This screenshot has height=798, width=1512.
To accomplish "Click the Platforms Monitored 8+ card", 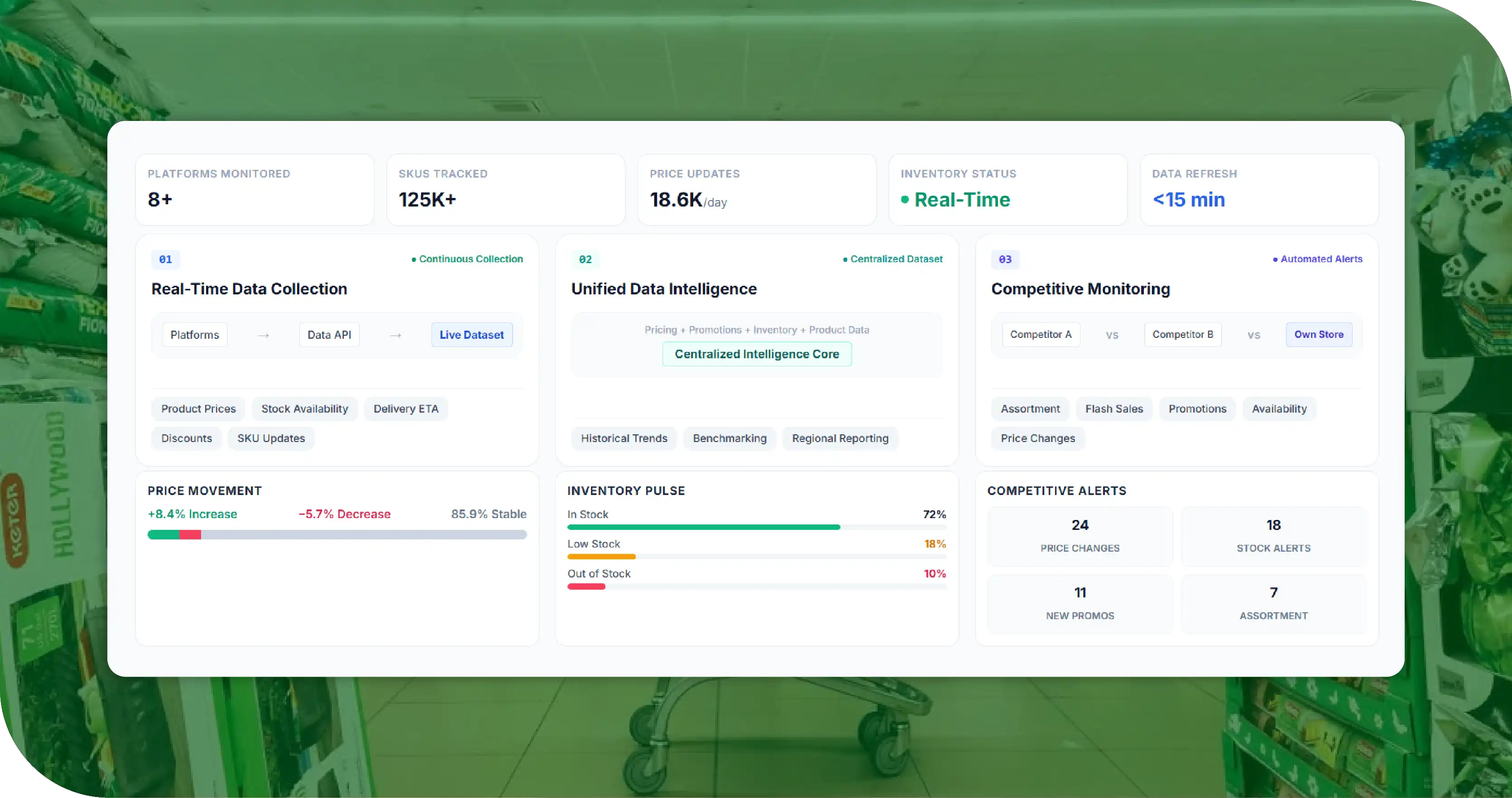I will (x=255, y=190).
